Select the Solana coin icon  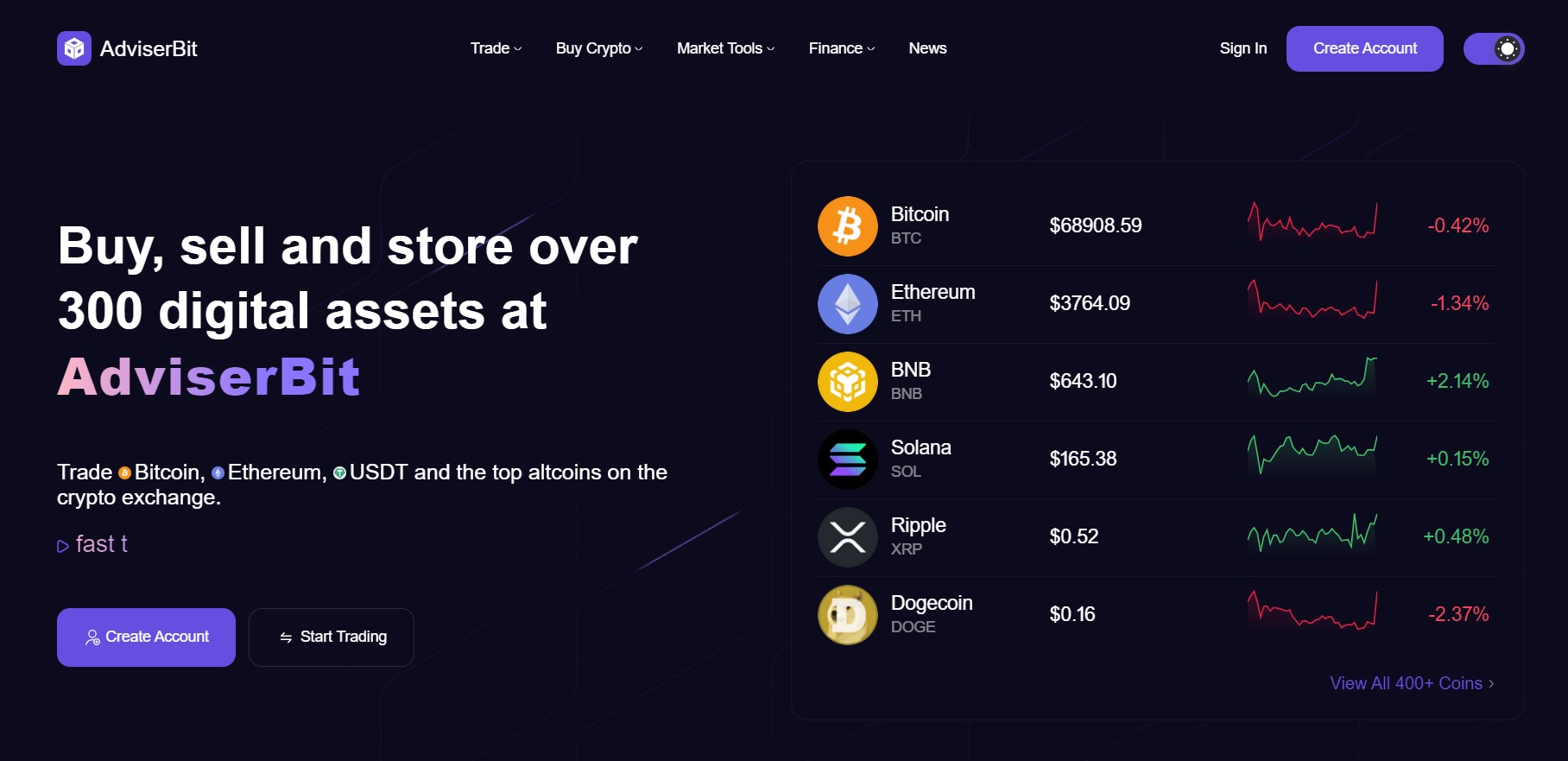[x=848, y=460]
